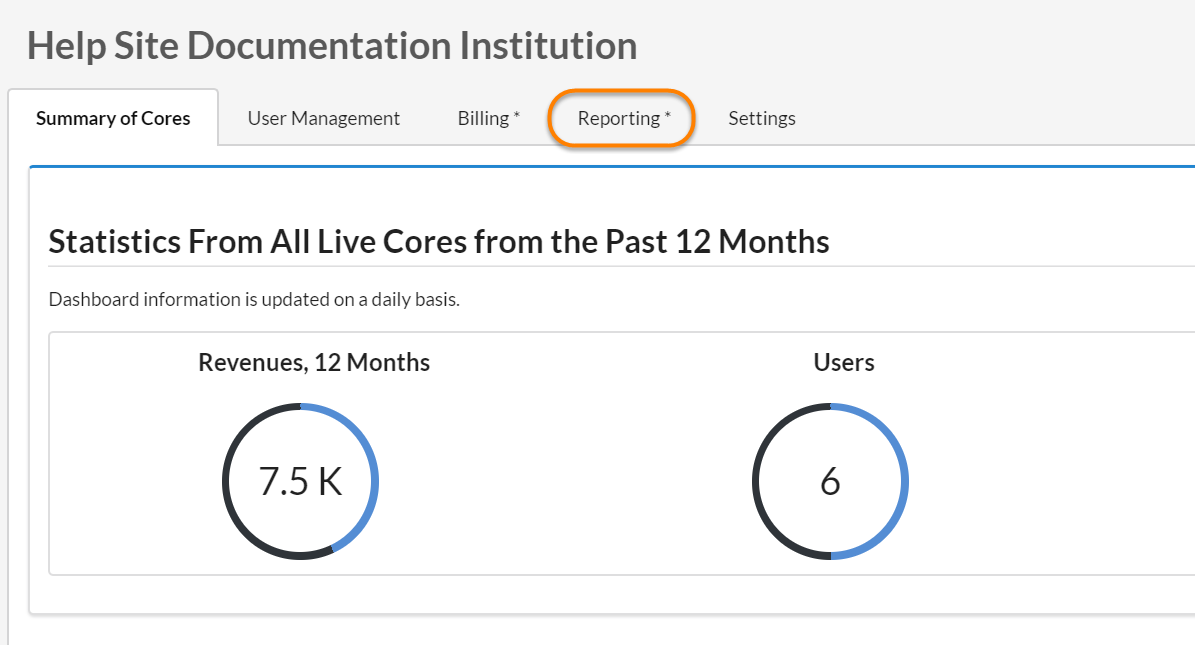Click the asterisk beside Reporting
This screenshot has height=645, width=1195.
[x=668, y=117]
